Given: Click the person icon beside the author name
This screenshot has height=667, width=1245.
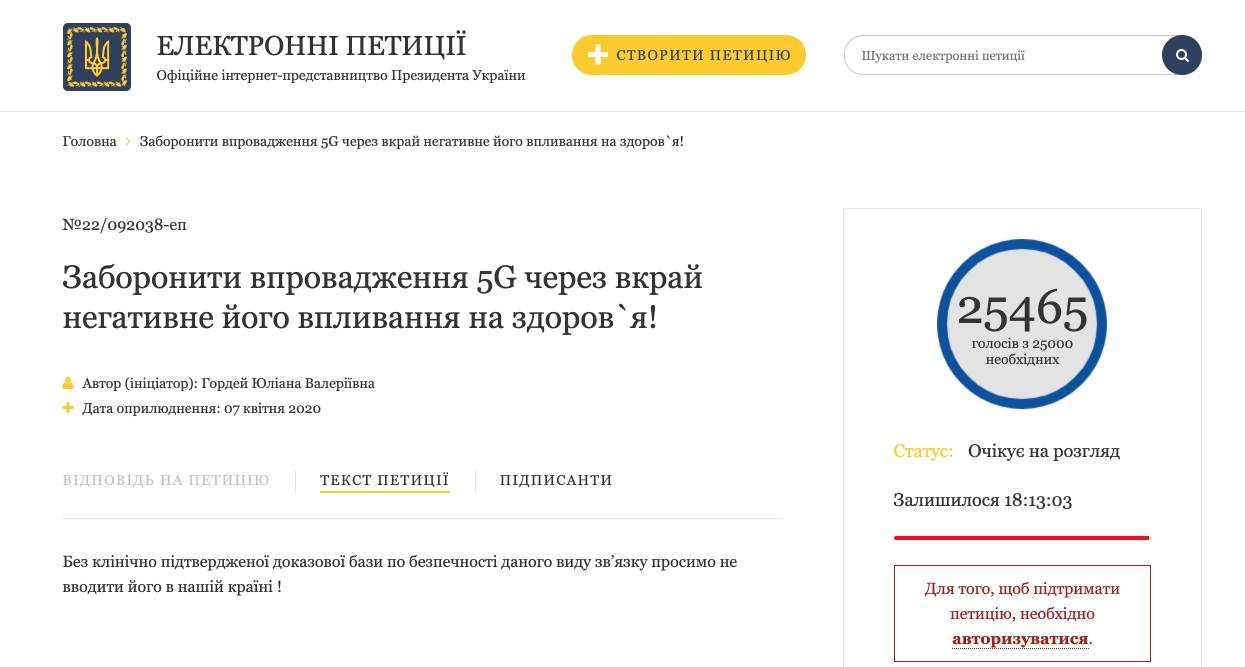Looking at the screenshot, I should point(68,383).
